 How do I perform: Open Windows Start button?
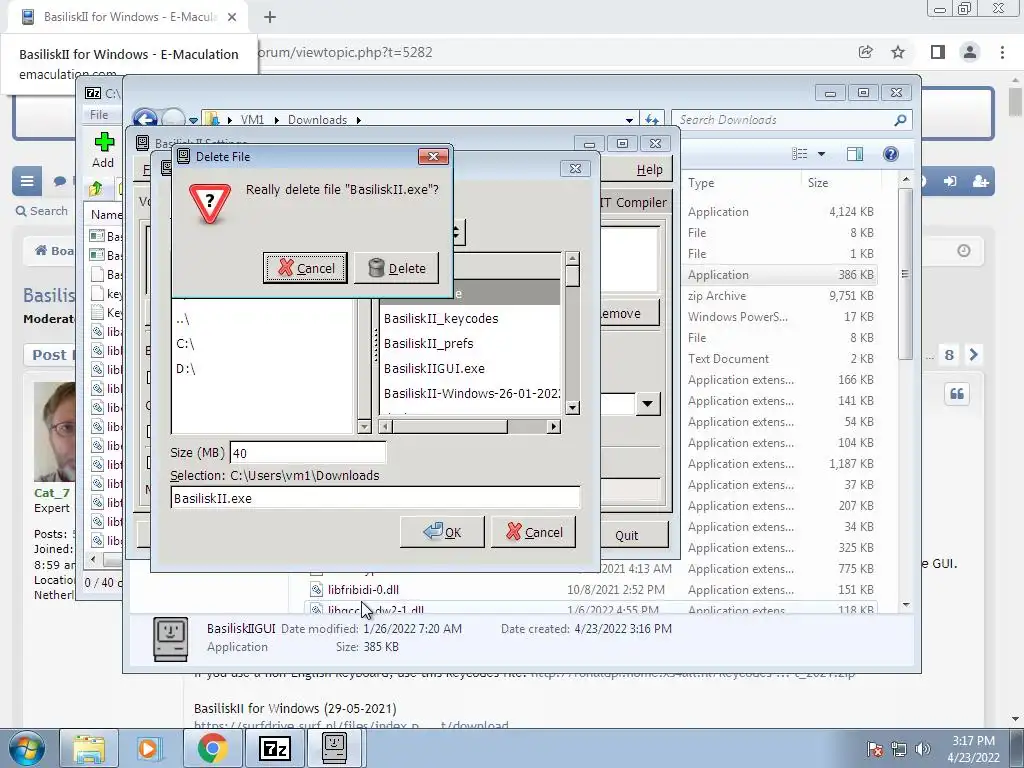[x=26, y=748]
